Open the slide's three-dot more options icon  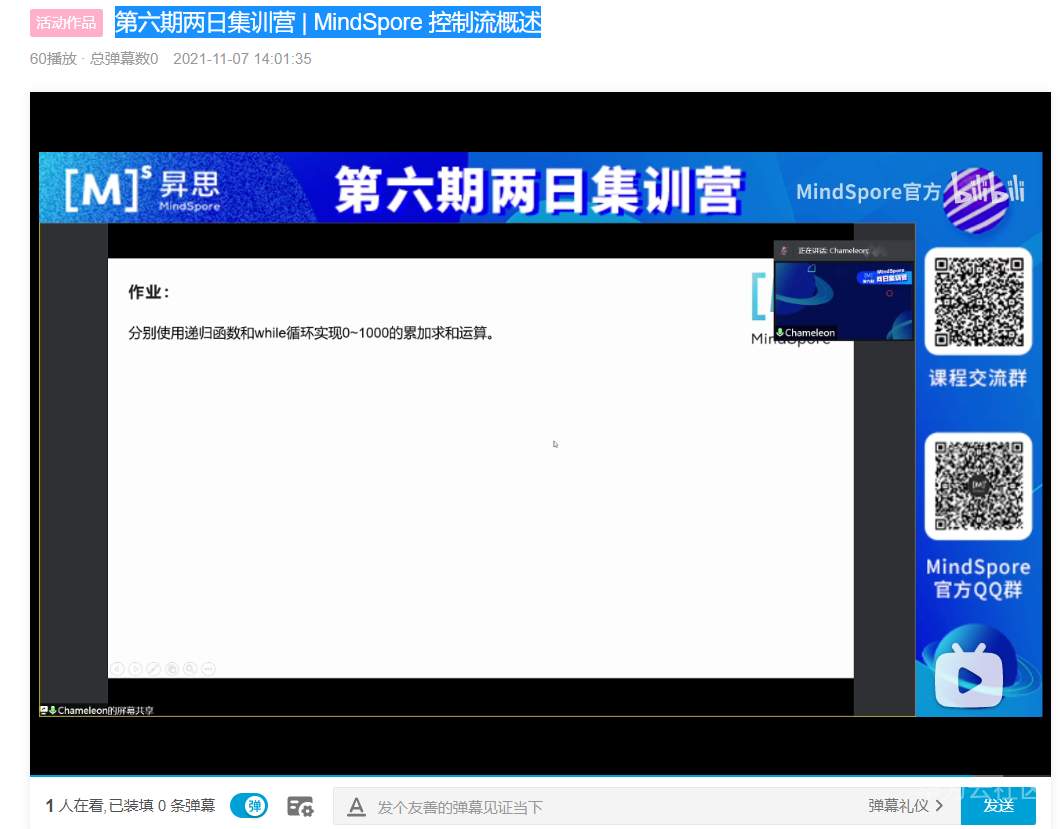[x=209, y=669]
